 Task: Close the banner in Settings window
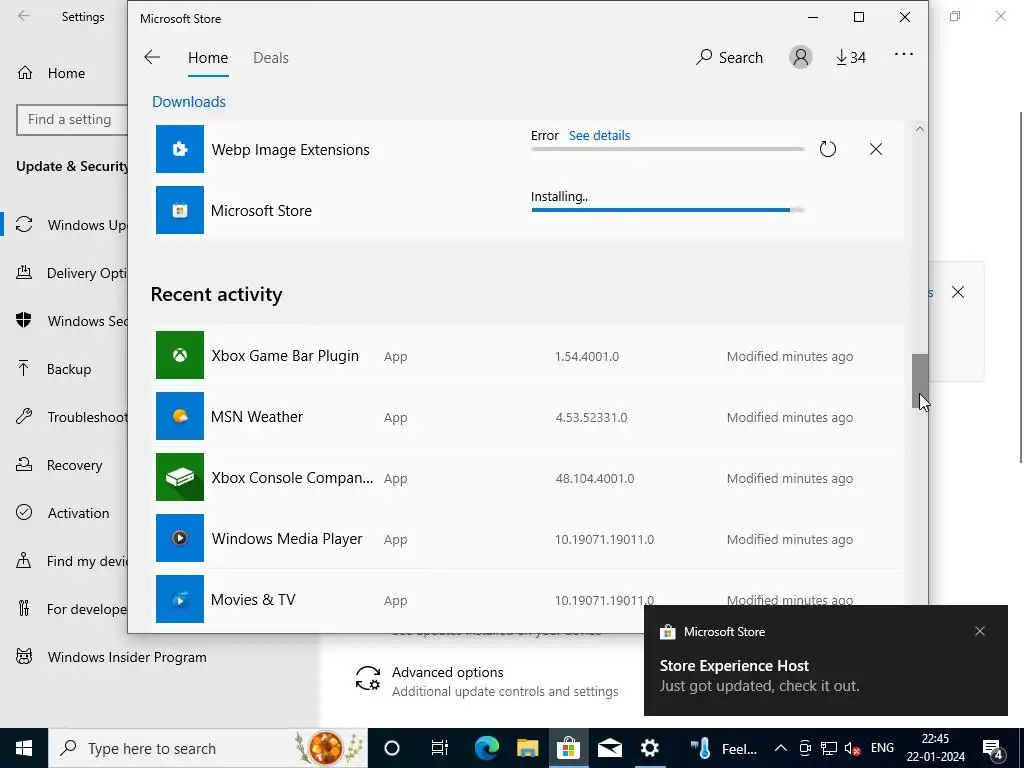(957, 292)
